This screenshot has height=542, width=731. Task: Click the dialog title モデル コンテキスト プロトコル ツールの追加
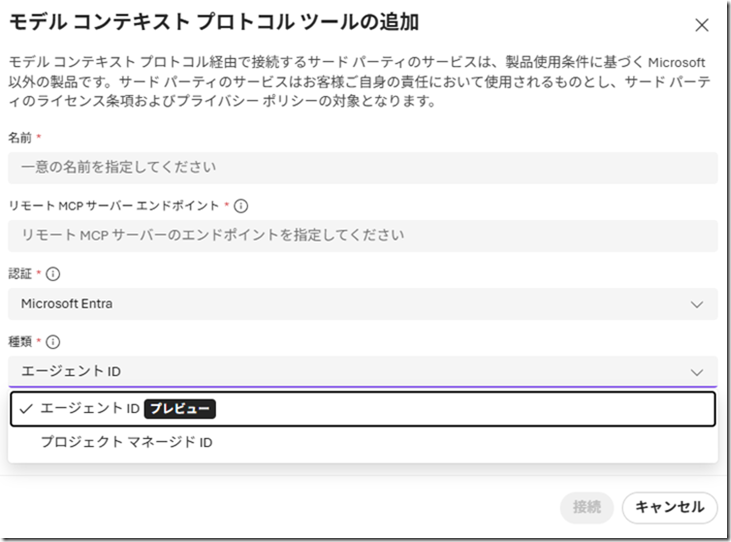(x=213, y=22)
